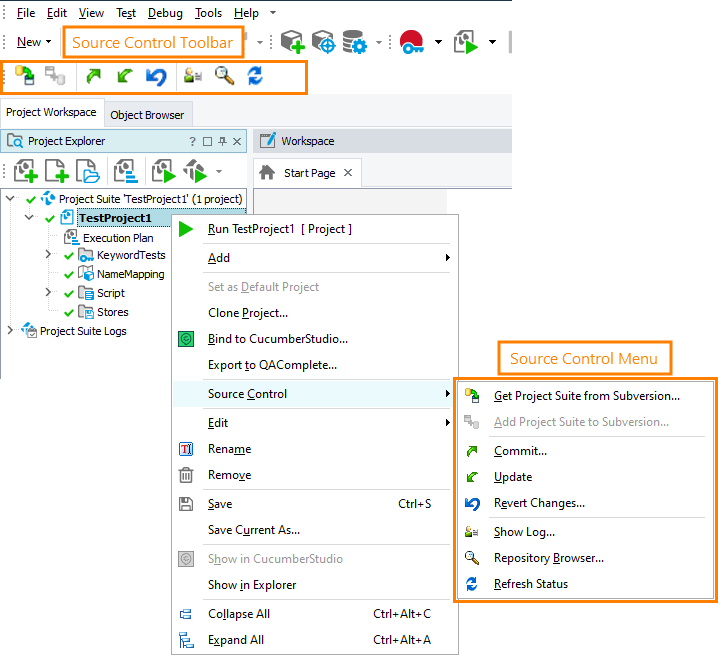Image resolution: width=718 pixels, height=655 pixels.
Task: Collapse the TestProject1 tree node
Action: point(29,217)
